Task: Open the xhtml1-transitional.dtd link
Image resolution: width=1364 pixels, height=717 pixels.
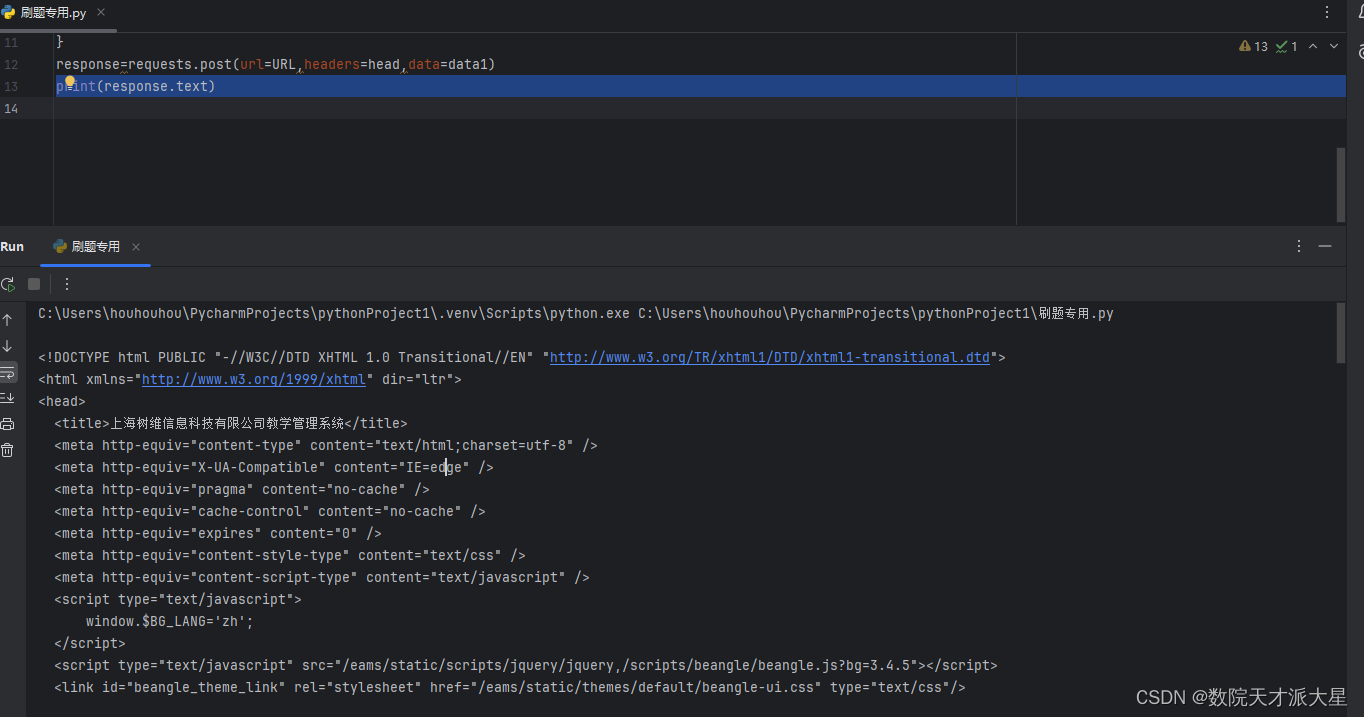Action: pyautogui.click(x=770, y=357)
